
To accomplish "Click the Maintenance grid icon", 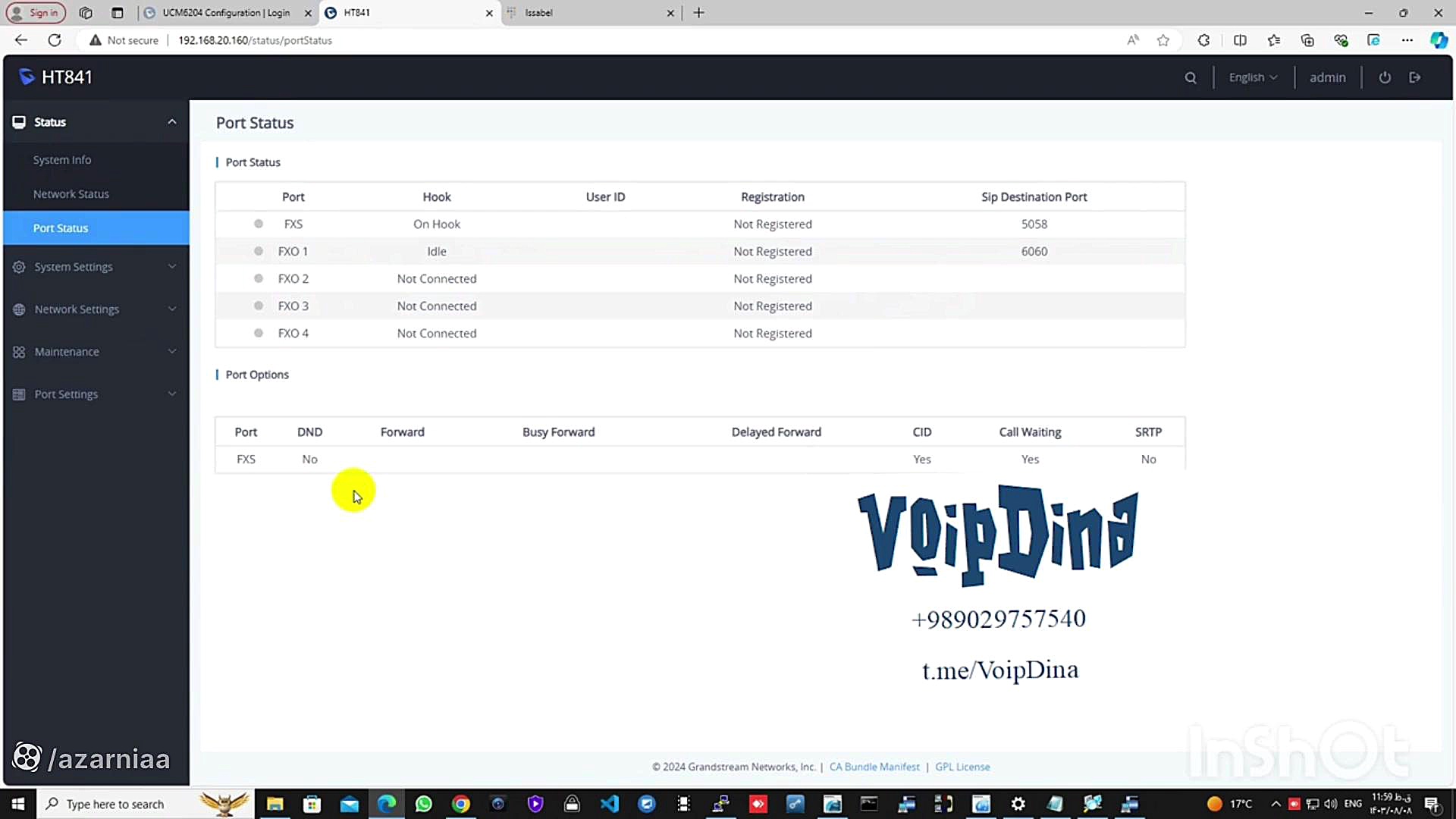I will [x=19, y=352].
